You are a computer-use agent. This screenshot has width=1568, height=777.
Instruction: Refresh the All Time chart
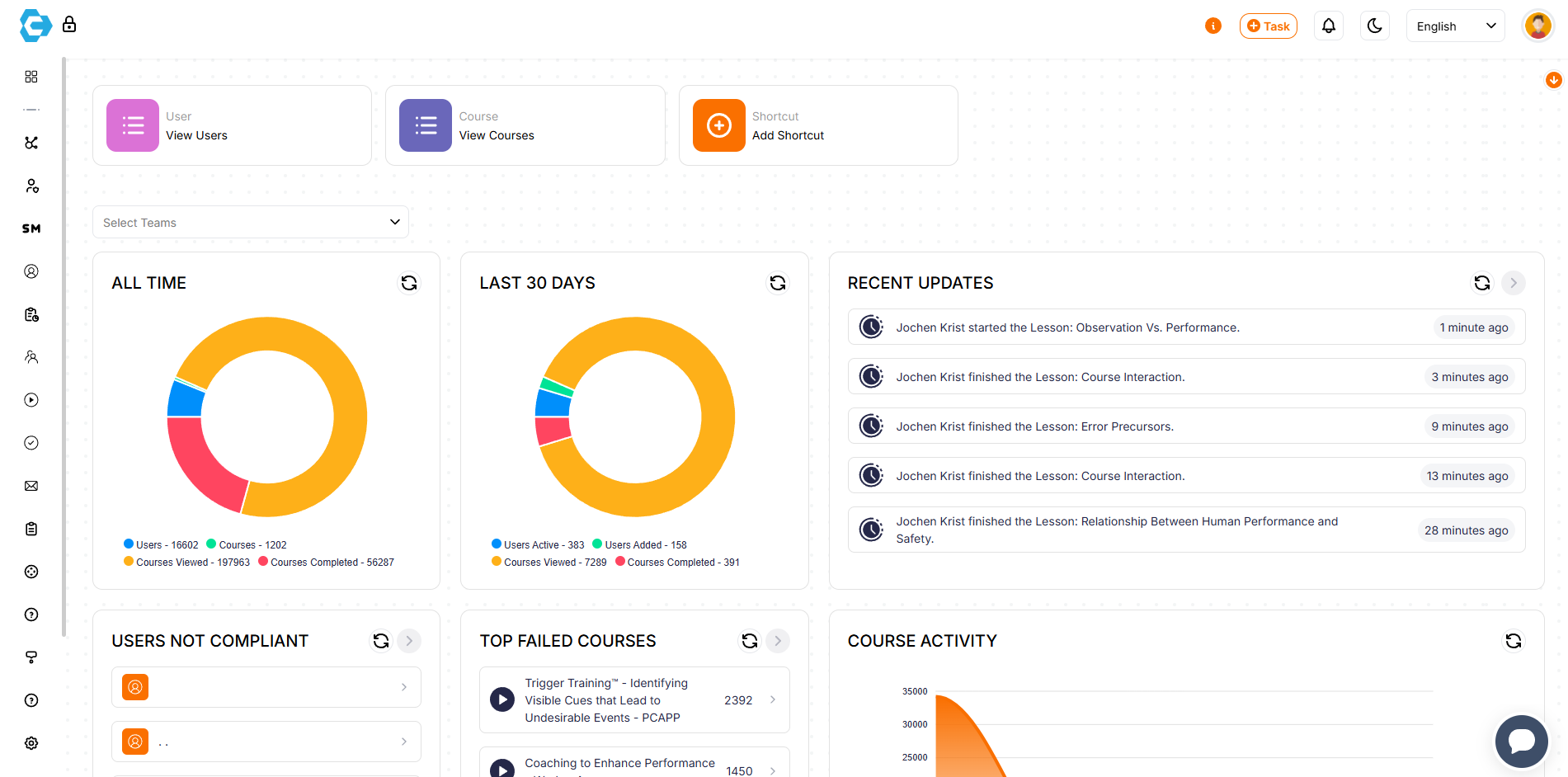(409, 284)
